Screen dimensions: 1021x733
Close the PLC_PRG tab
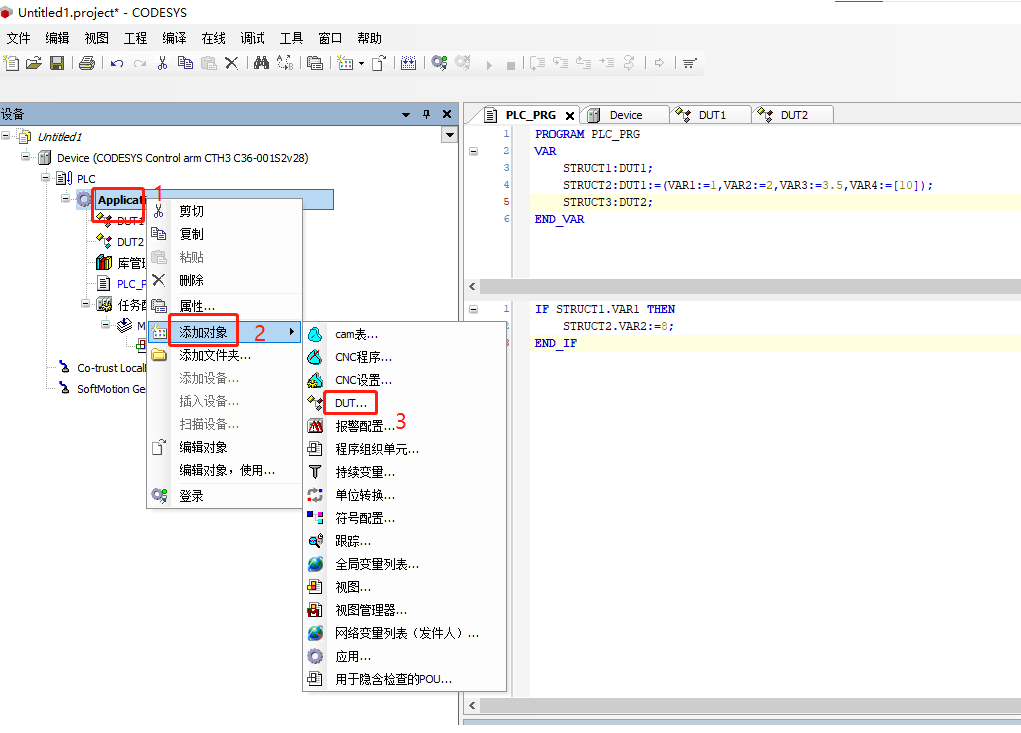click(570, 116)
